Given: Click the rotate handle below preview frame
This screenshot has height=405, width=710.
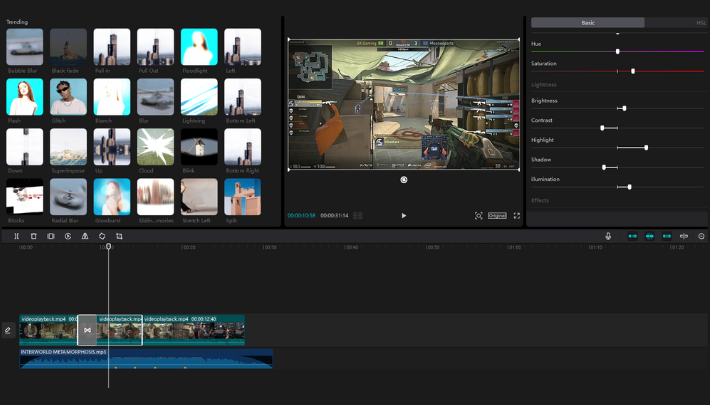Looking at the screenshot, I should [x=404, y=180].
